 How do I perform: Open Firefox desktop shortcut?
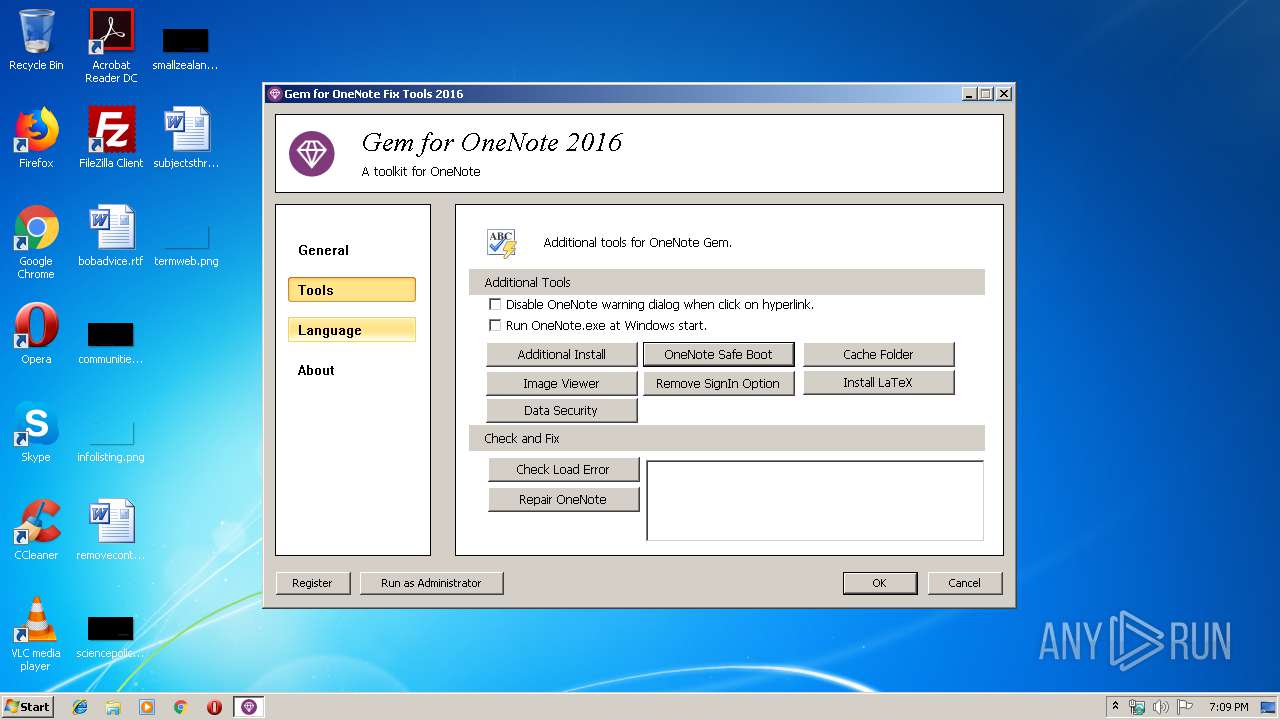[x=36, y=138]
